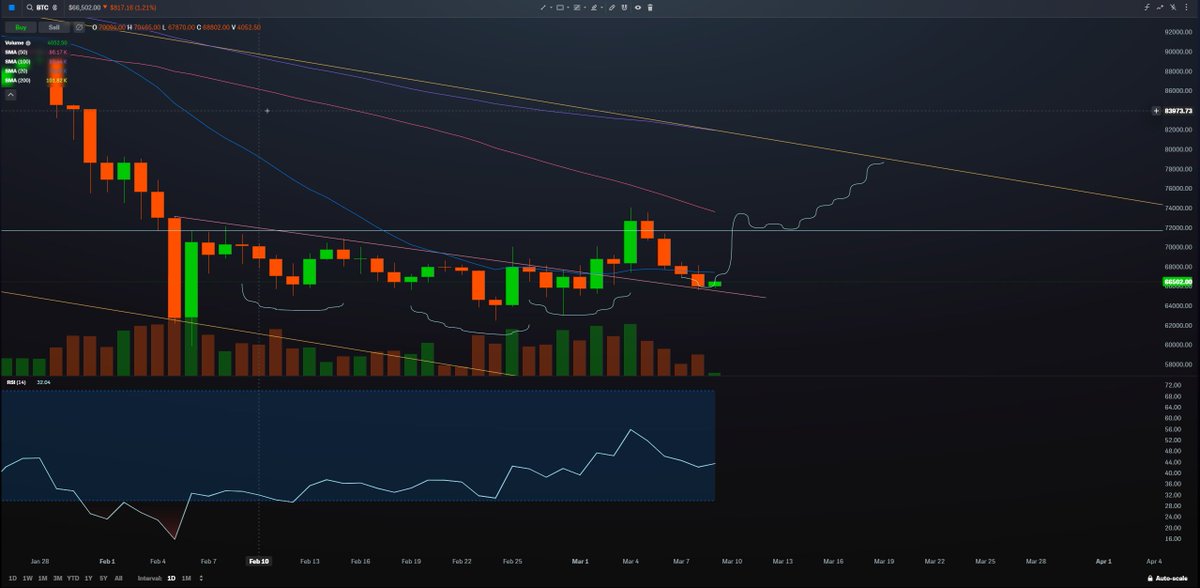Delete drawings with trash icon
1200x588 pixels.
pos(650,8)
